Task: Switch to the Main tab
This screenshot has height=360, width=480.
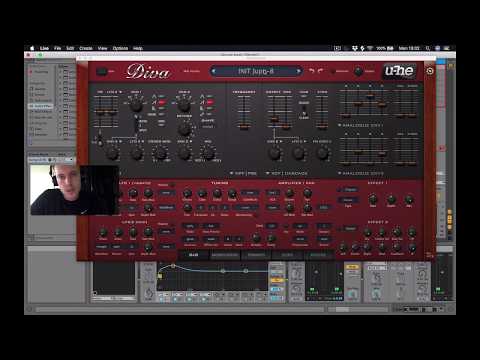Action: (193, 255)
